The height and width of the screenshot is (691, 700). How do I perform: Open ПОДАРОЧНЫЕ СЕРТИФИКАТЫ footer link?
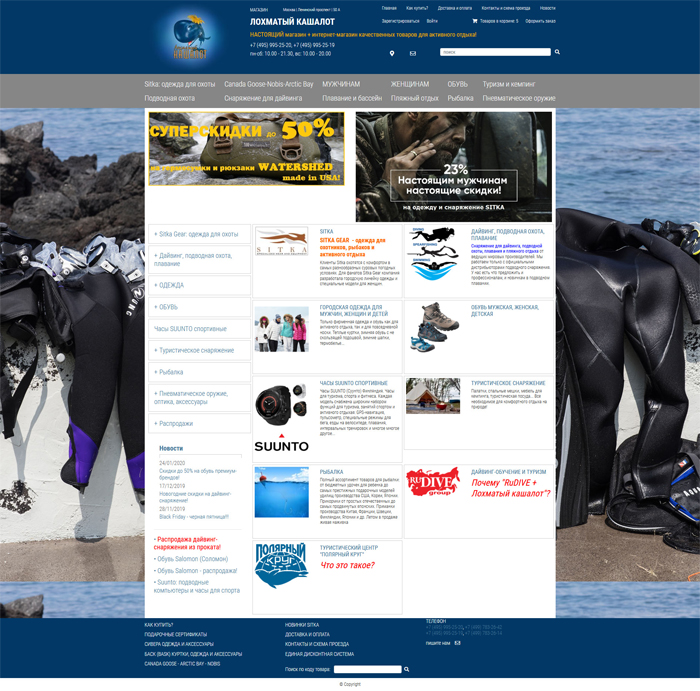click(175, 634)
